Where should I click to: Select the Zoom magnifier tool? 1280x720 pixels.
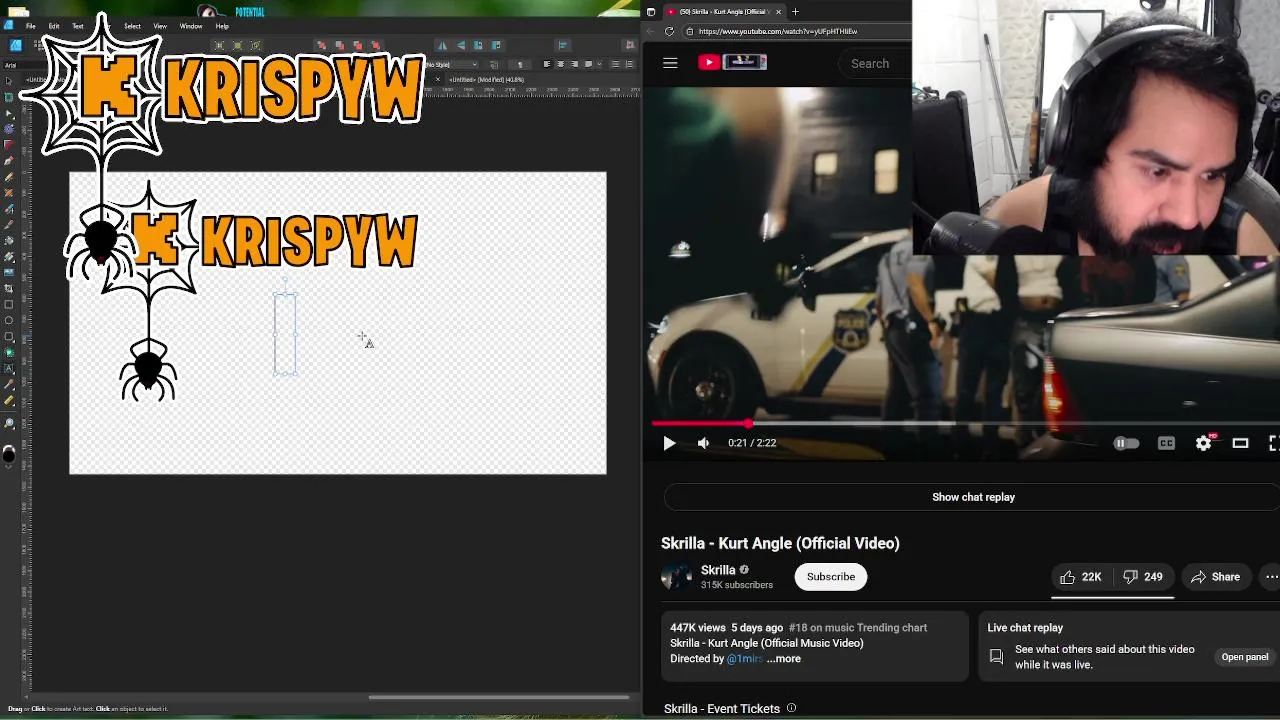point(9,424)
